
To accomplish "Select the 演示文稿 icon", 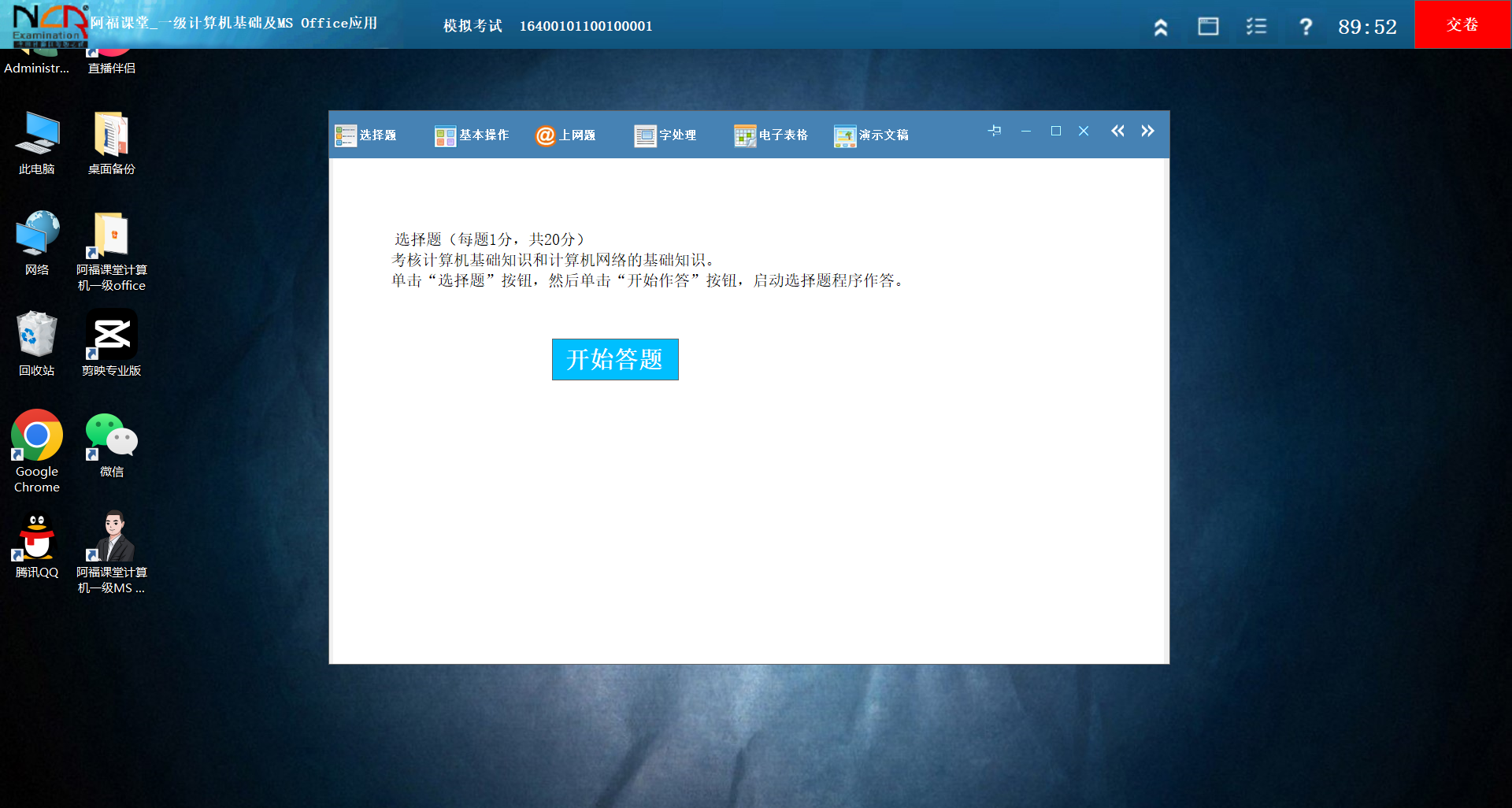I will [844, 135].
